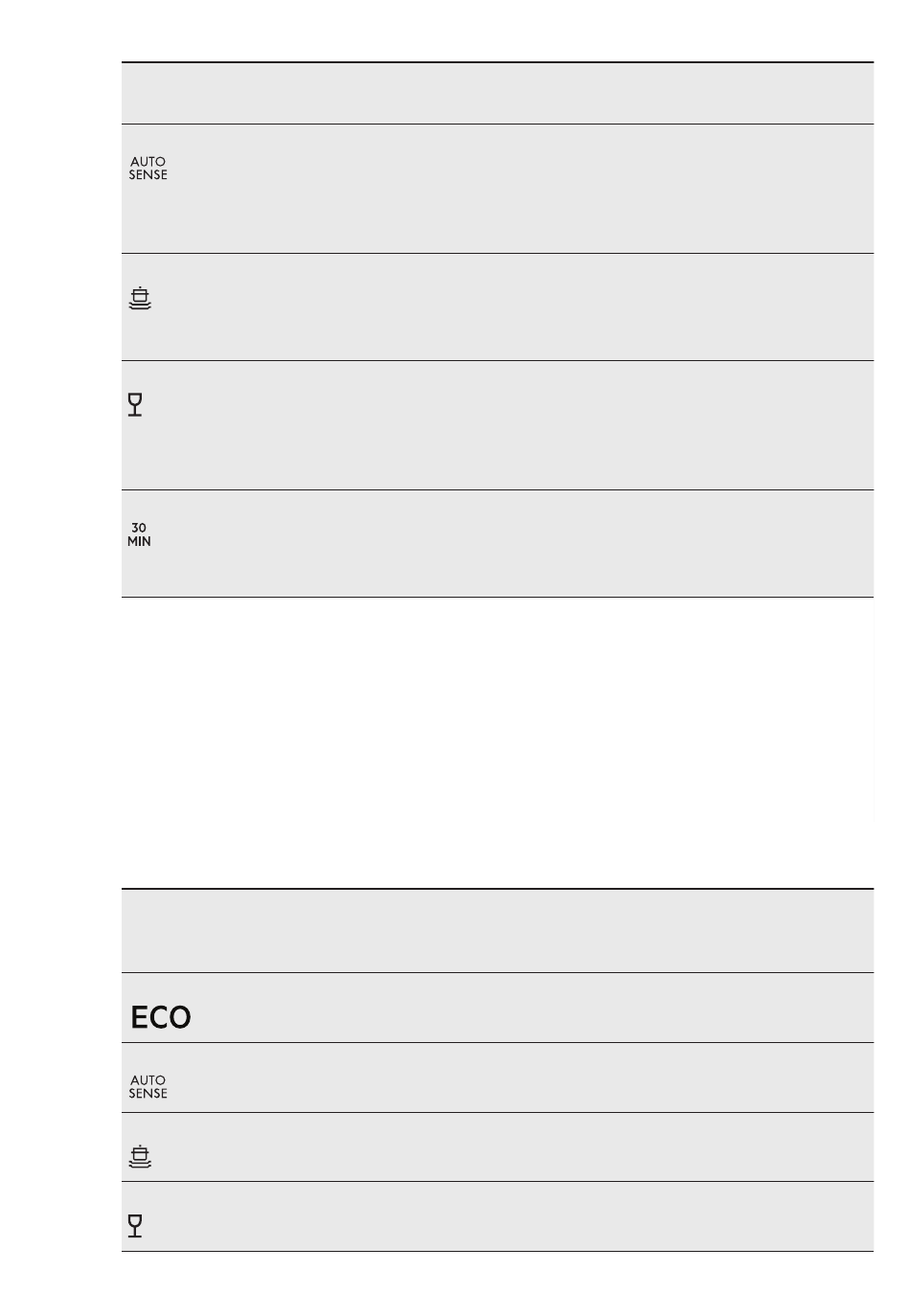
Task: Click the empty header row just above ECO
Action: (497, 931)
